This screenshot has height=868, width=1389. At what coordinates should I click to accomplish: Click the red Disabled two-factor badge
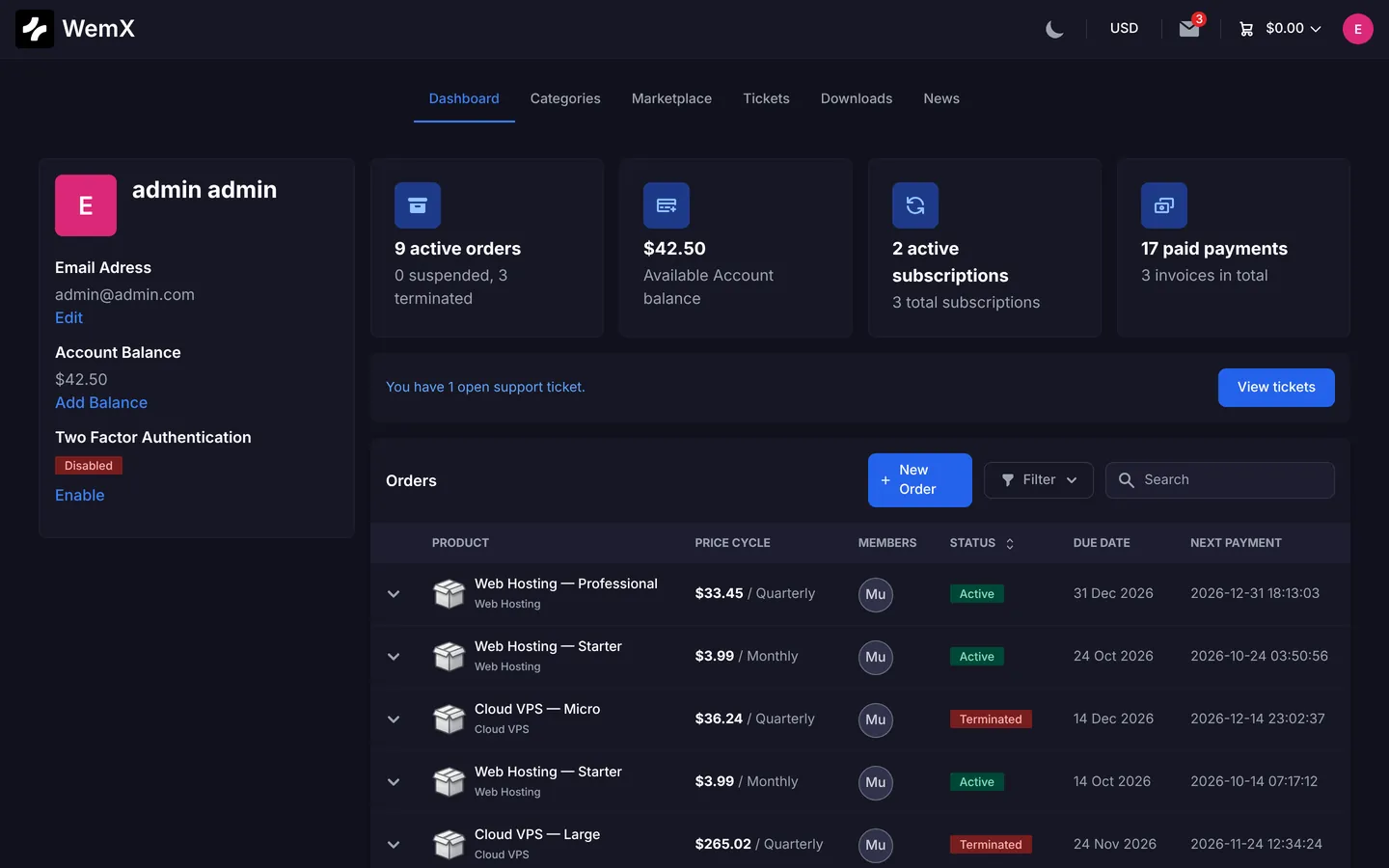pos(89,466)
